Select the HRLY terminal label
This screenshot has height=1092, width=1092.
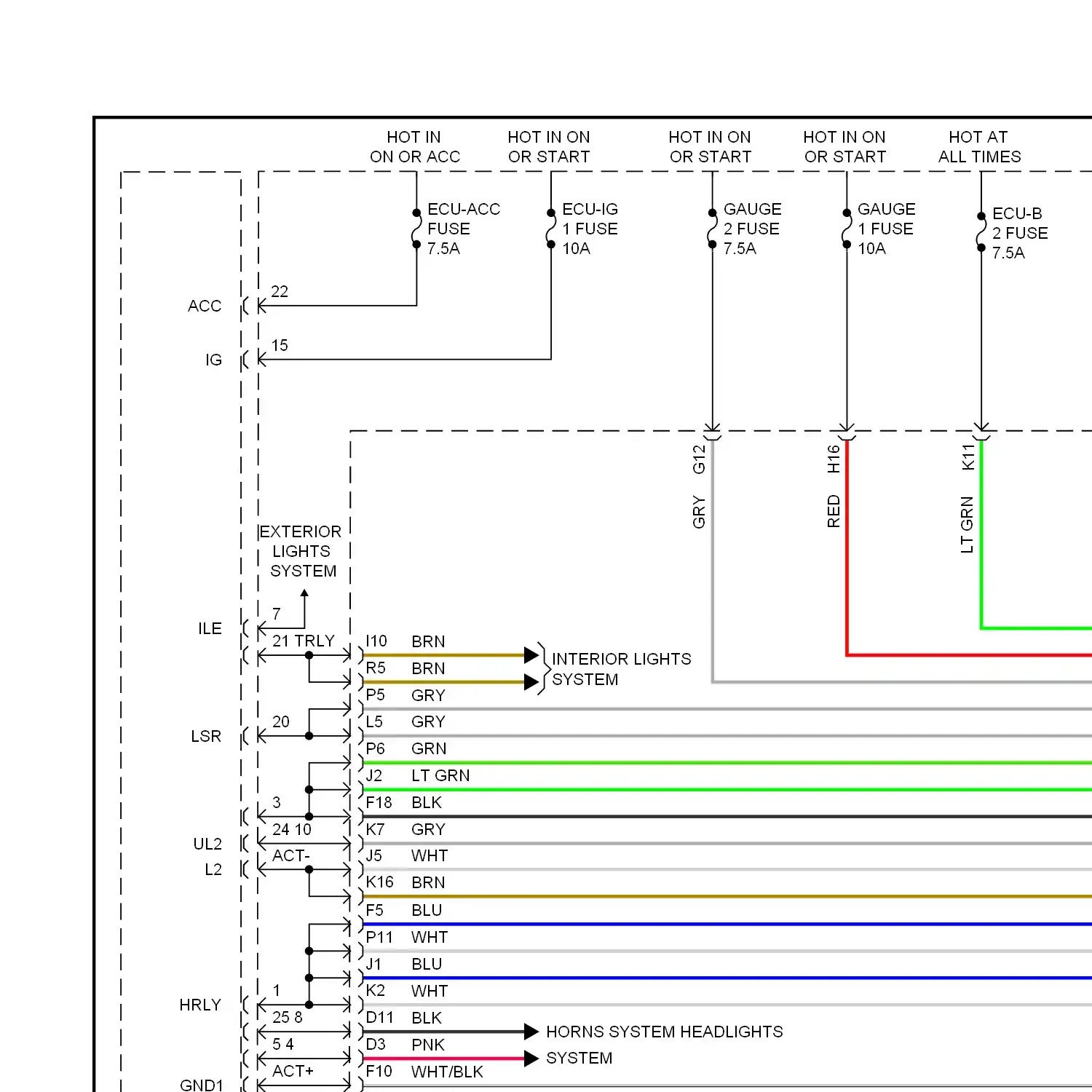200,1005
